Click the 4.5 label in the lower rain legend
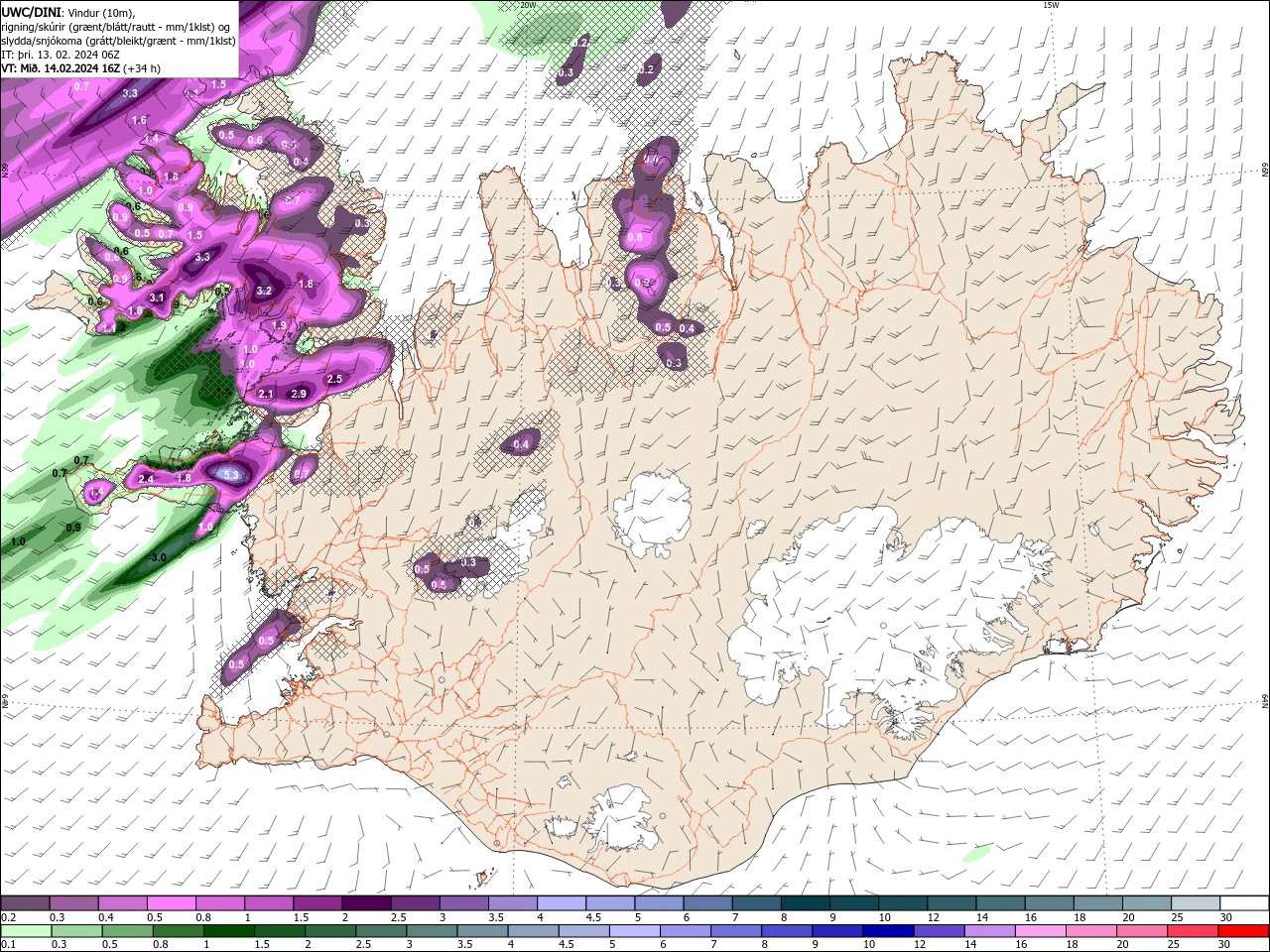Viewport: 1270px width, 952px height. (x=567, y=944)
